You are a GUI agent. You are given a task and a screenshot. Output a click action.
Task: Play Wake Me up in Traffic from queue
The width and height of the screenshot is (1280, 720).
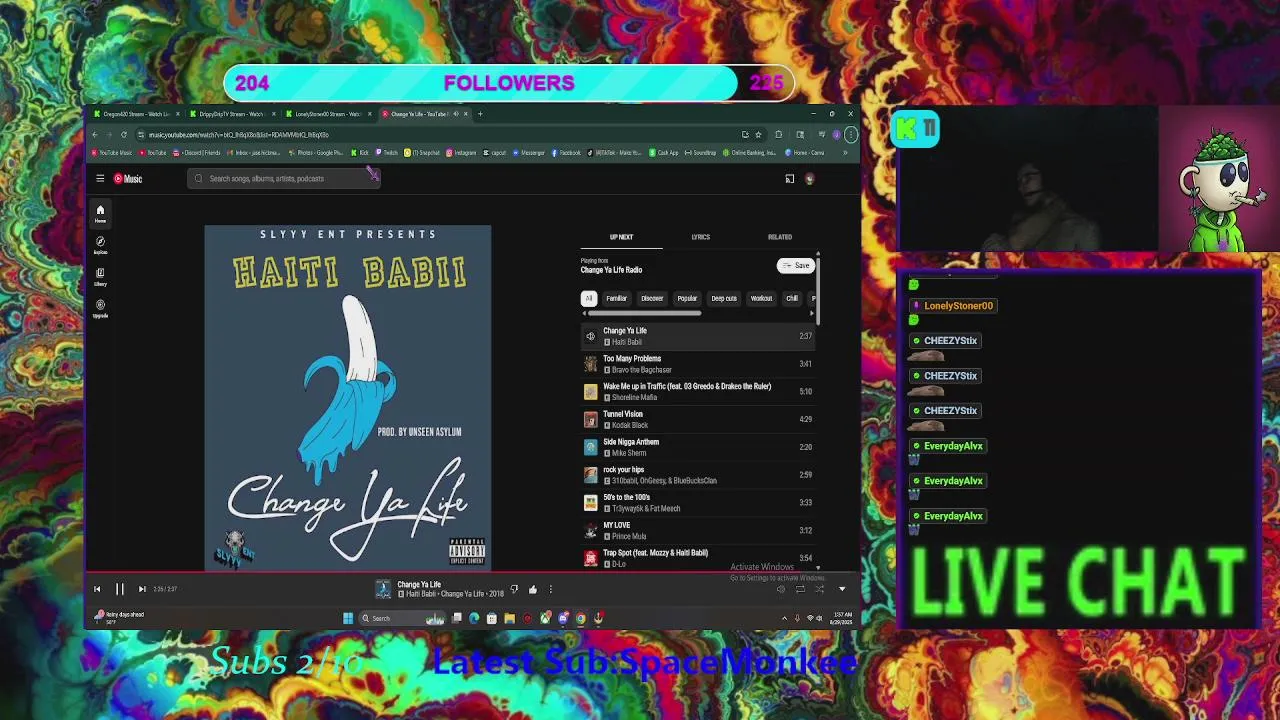tap(698, 392)
